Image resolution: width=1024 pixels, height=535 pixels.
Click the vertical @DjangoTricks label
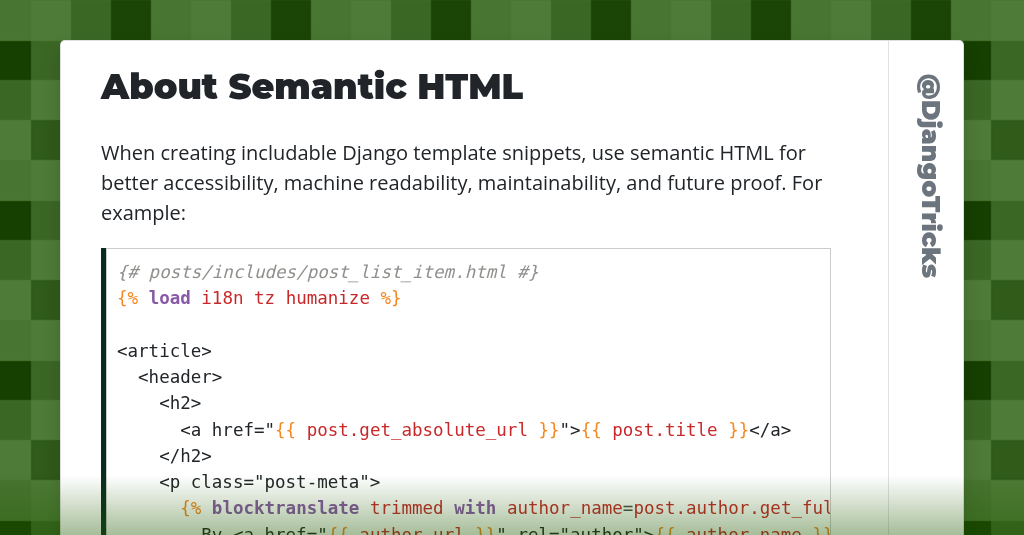point(928,176)
